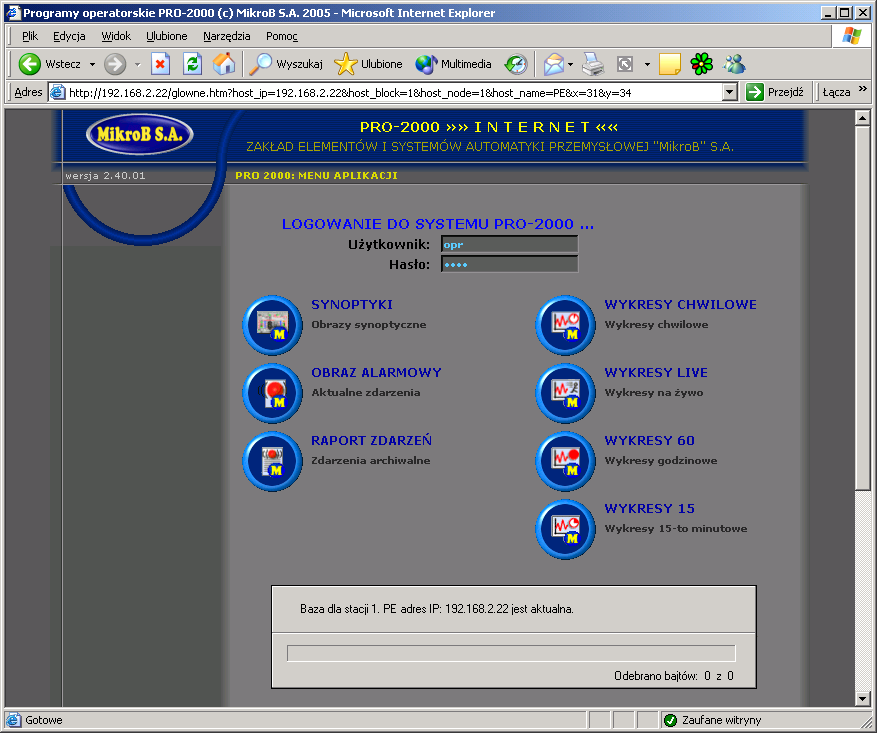Click the Użytkownik input field

(510, 244)
